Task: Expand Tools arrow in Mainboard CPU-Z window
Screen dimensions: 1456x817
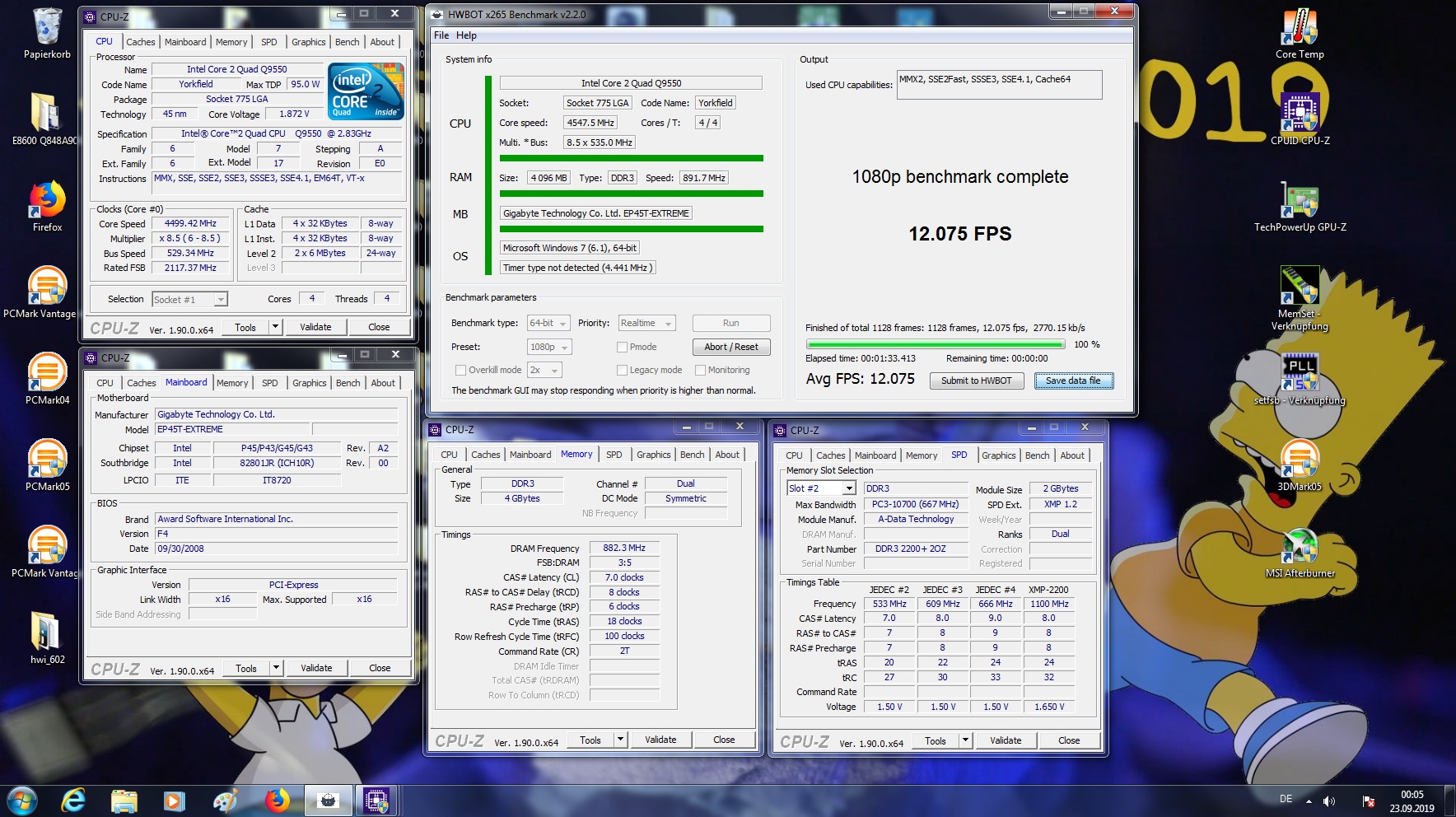Action: tap(277, 668)
